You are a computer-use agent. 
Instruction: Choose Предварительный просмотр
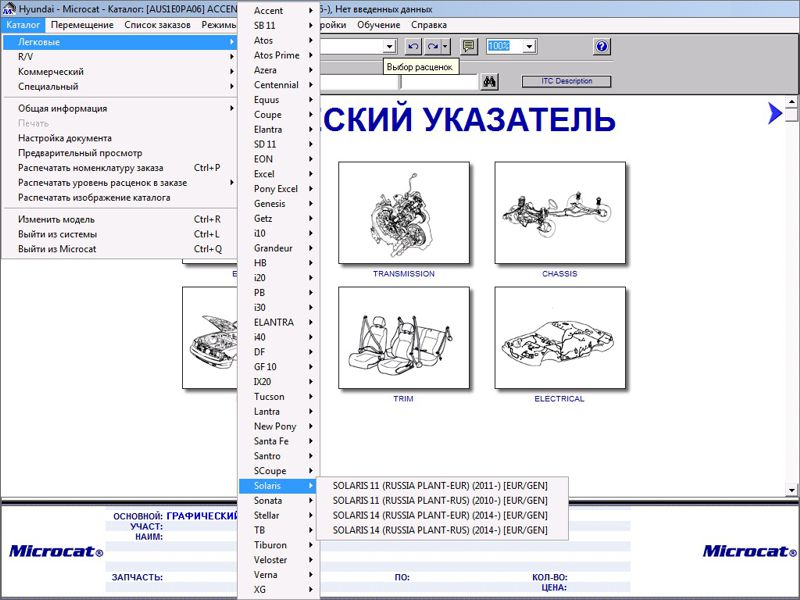tap(120, 153)
